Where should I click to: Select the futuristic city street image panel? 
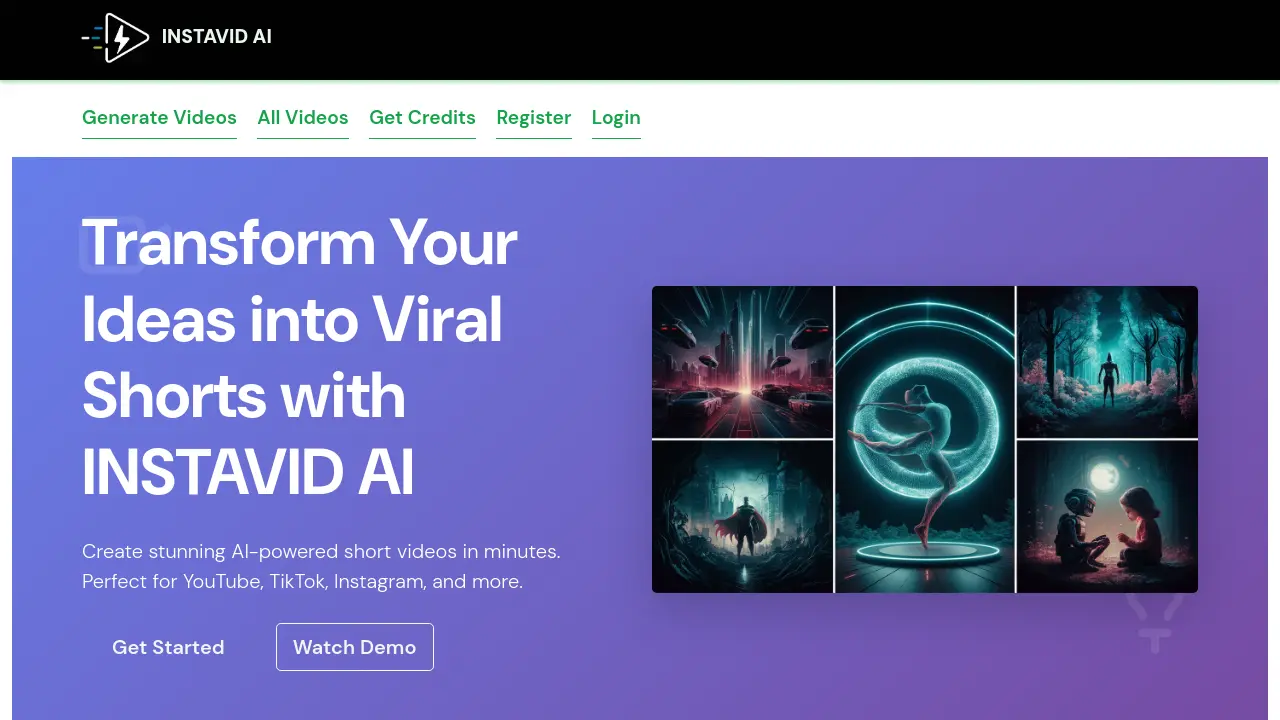coord(742,362)
